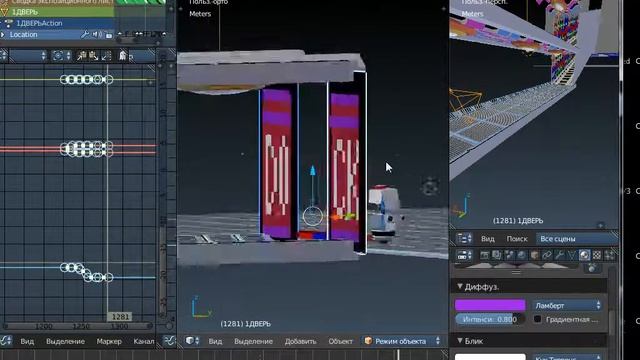The image size is (640, 360).
Task: Open the outliner Вид menu
Action: pyautogui.click(x=487, y=239)
